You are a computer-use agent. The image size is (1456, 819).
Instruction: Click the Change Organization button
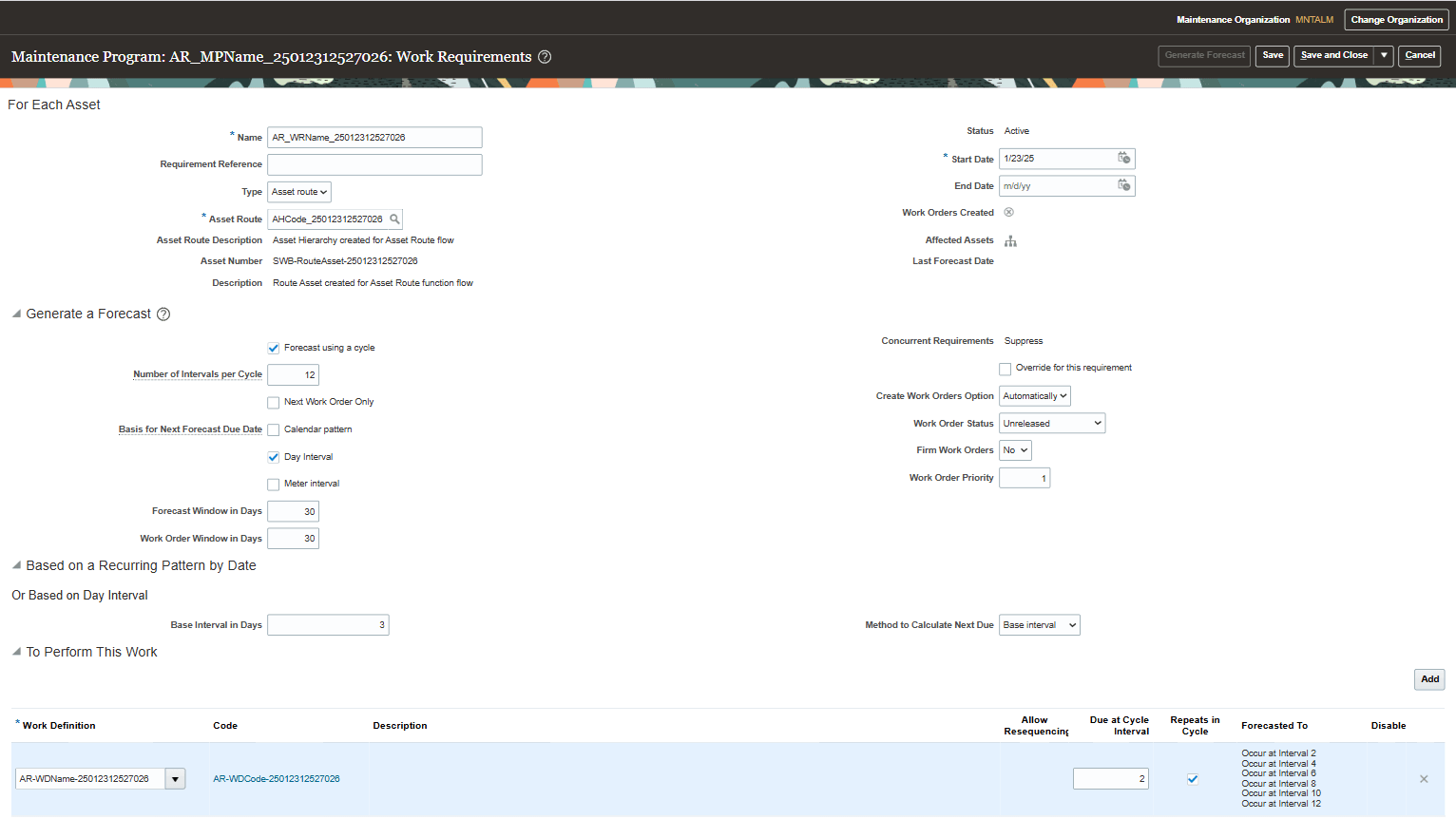click(1396, 19)
